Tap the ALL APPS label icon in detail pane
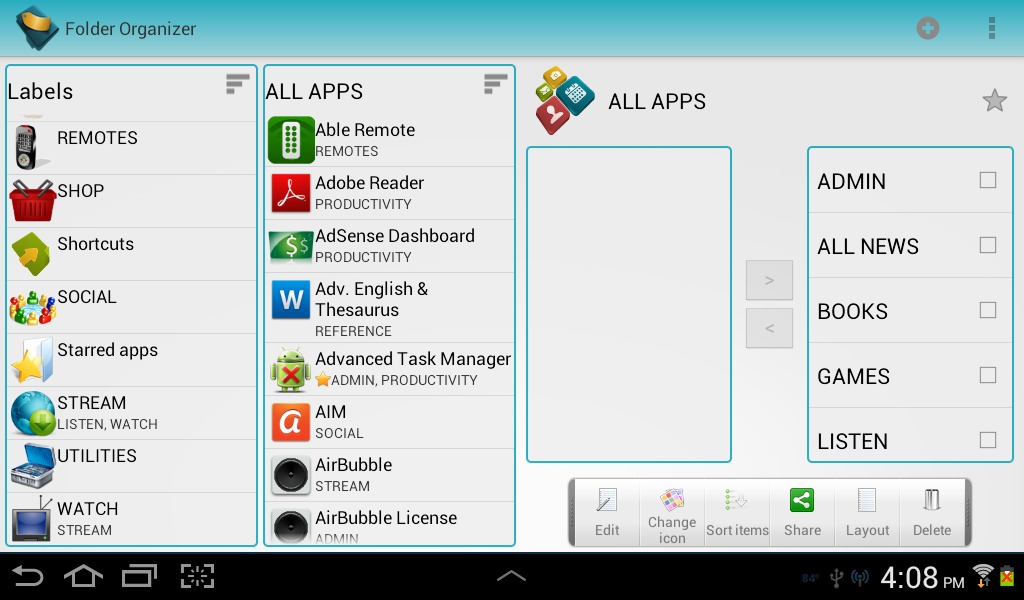Screen dimensions: 1024x600 [564, 100]
